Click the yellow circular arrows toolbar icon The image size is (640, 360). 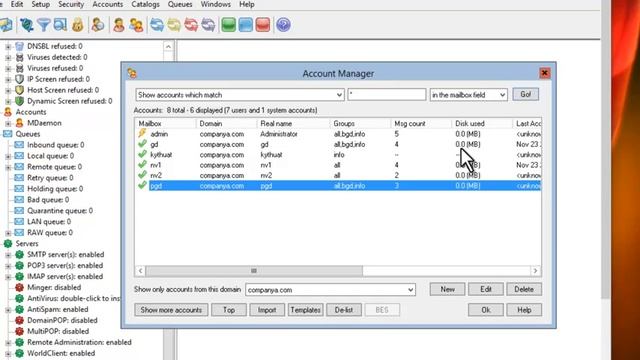[x=174, y=25]
